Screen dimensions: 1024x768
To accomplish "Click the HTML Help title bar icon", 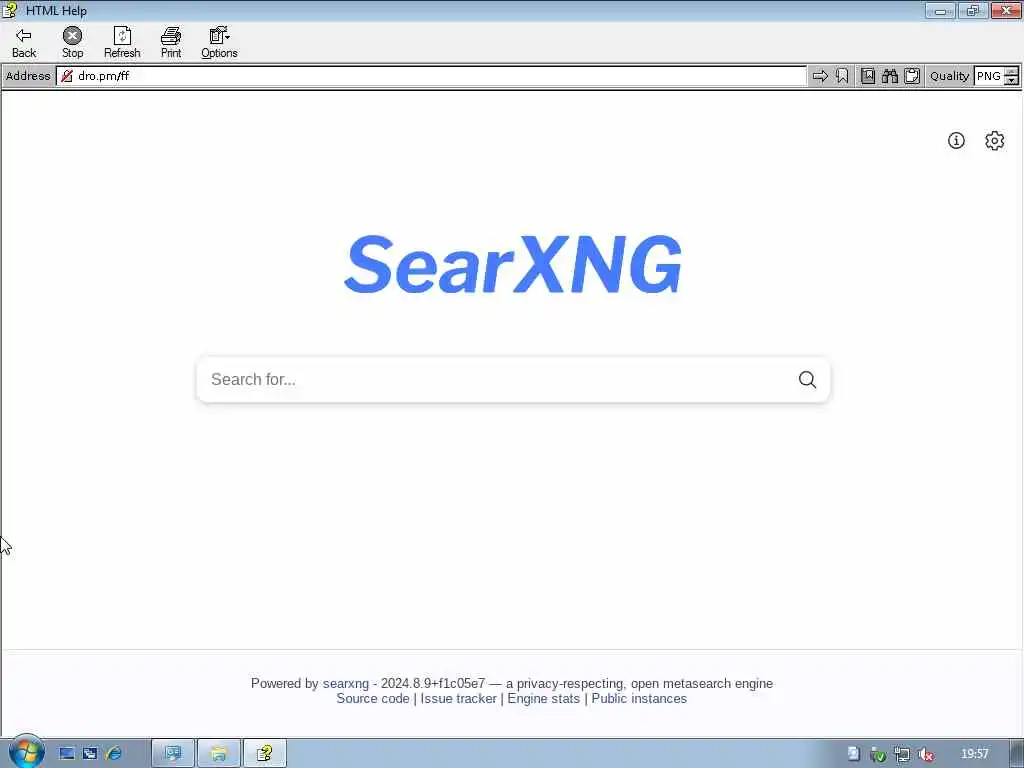I will (9, 10).
